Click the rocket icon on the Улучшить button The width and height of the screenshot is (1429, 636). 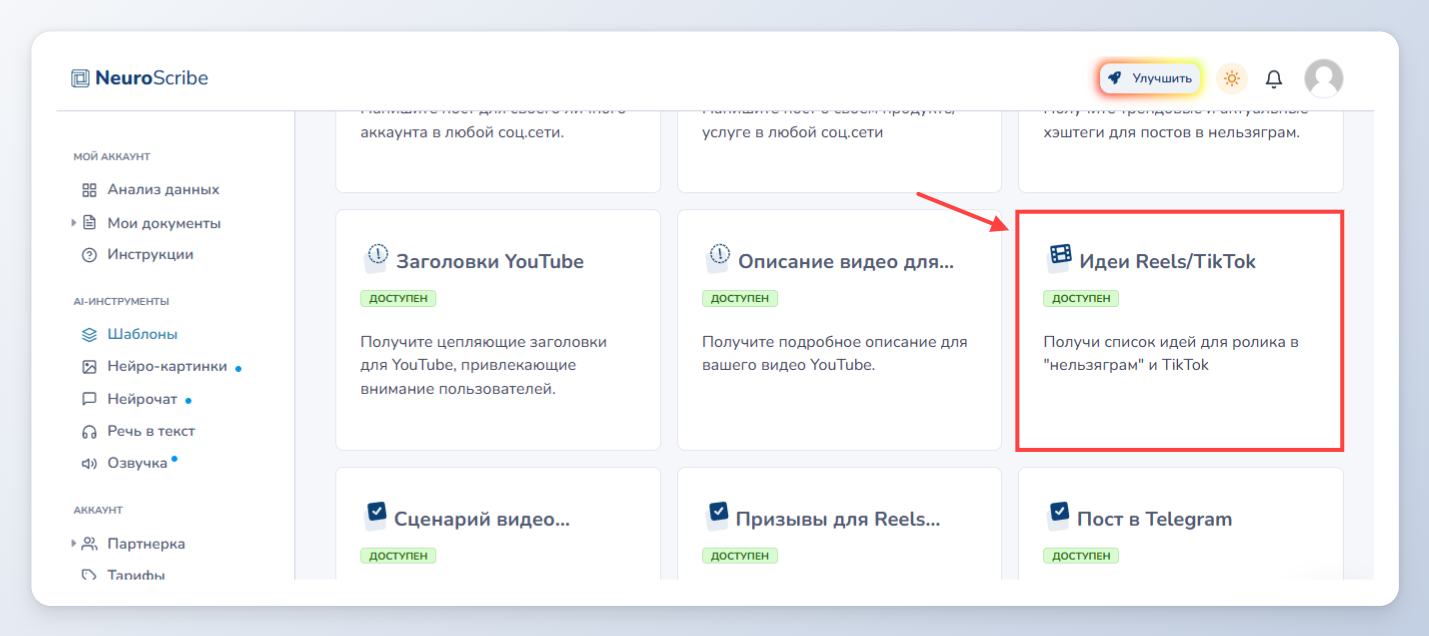coord(1115,78)
